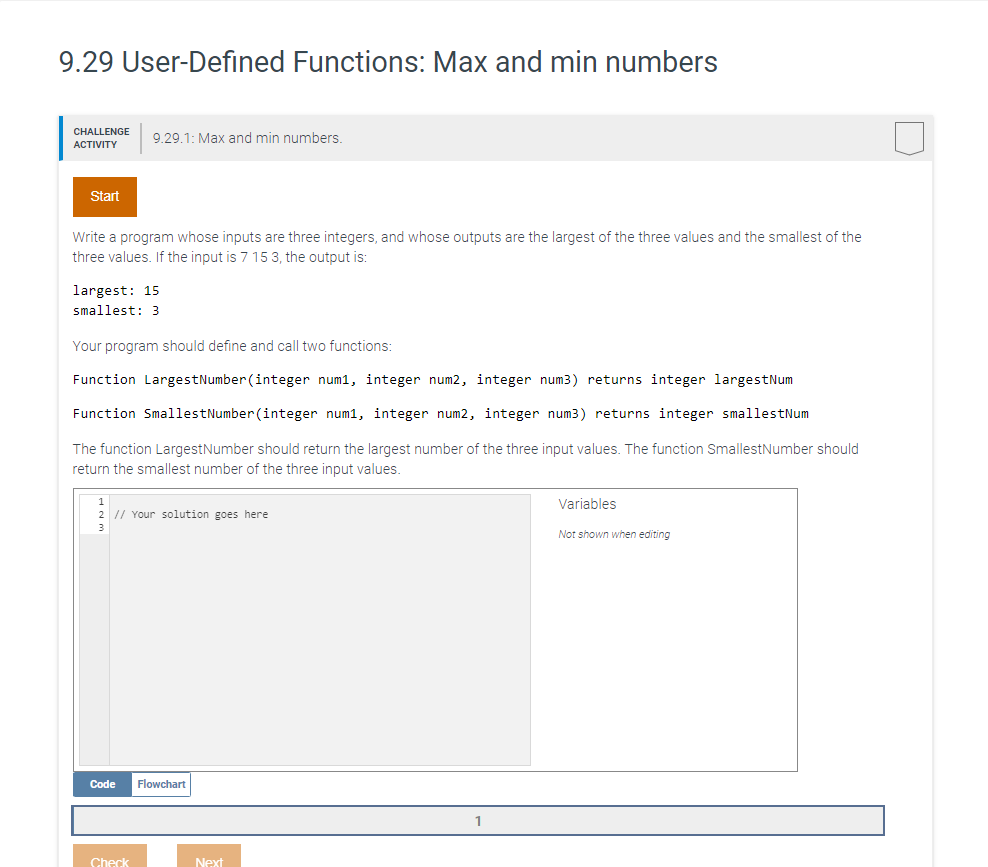The width and height of the screenshot is (988, 867).
Task: Click the LargestNumber function signature text
Action: (x=433, y=380)
